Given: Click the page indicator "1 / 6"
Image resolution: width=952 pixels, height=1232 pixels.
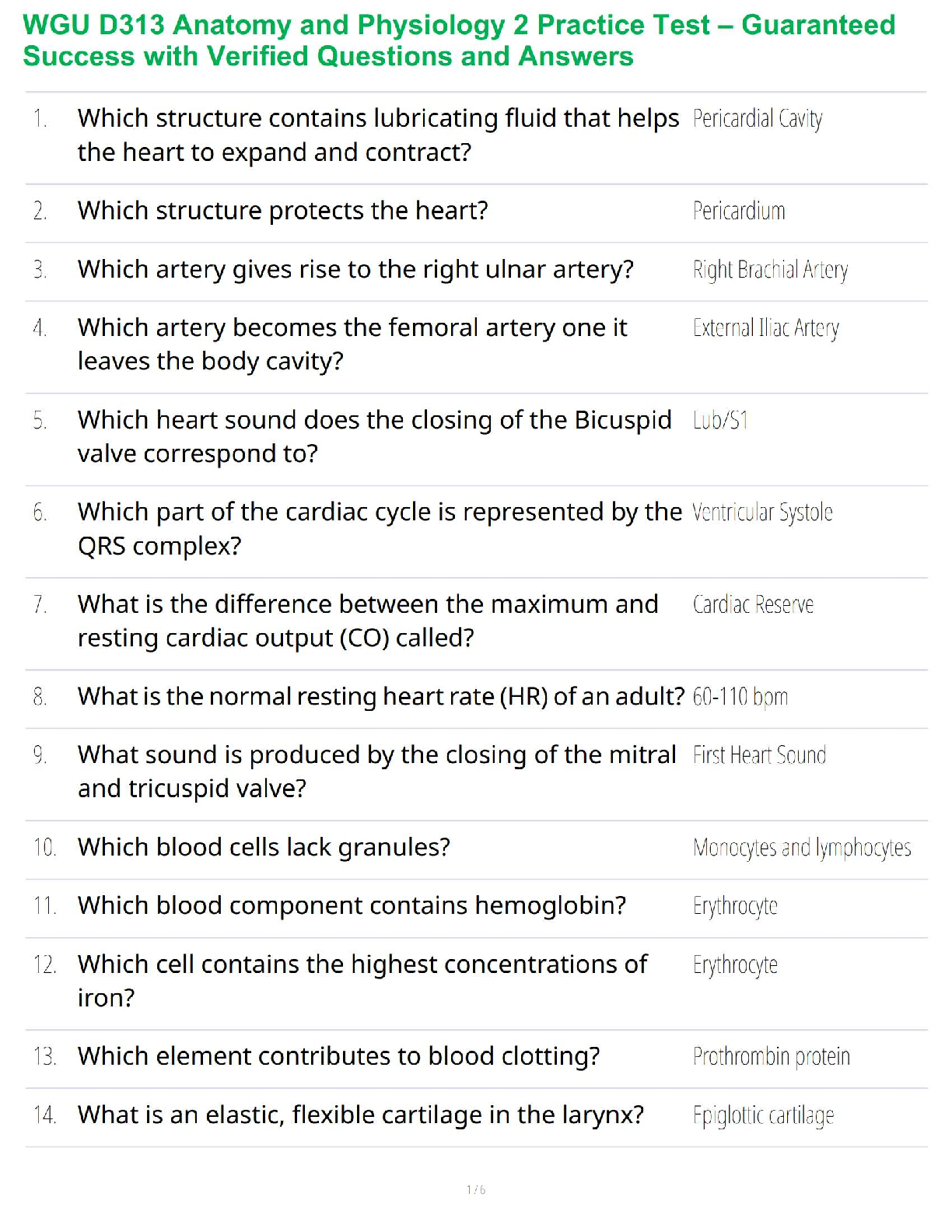Looking at the screenshot, I should click(x=476, y=1189).
